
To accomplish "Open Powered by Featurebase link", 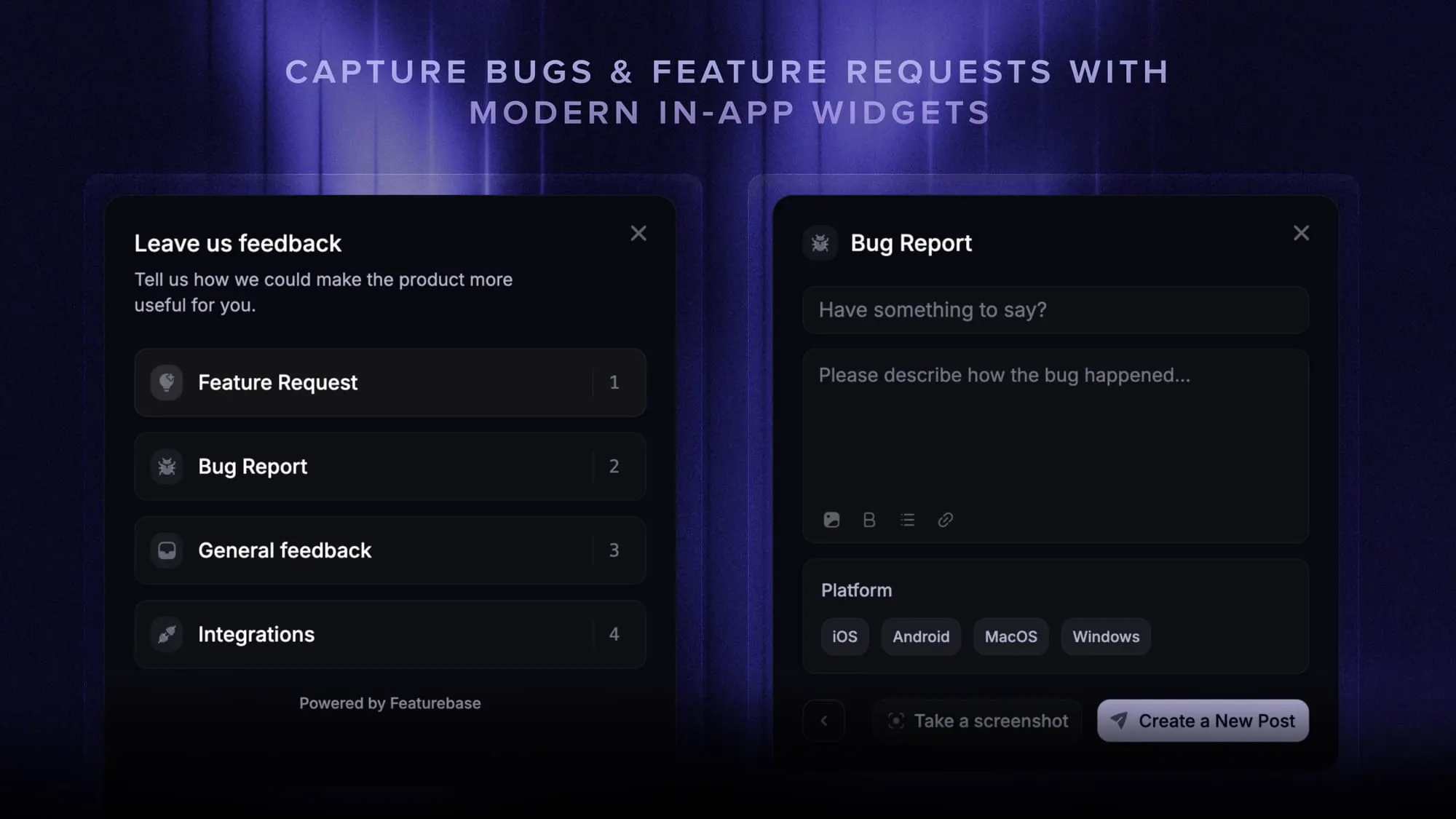I will [390, 703].
